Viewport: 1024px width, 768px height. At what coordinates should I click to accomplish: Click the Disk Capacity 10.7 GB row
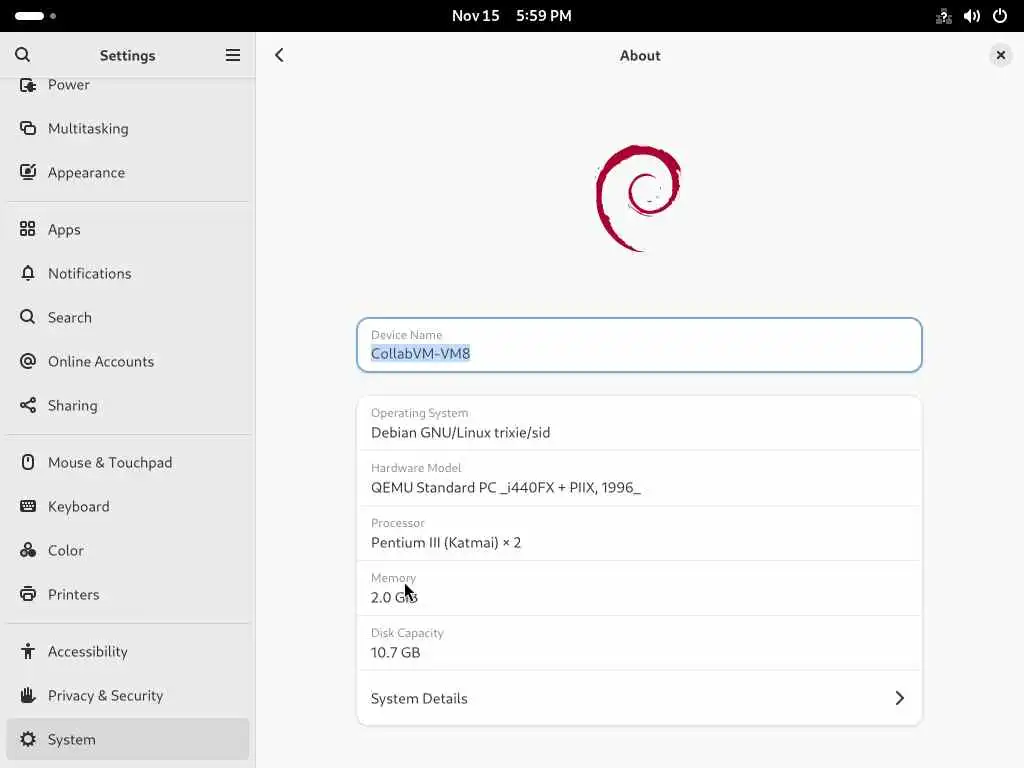(x=639, y=643)
